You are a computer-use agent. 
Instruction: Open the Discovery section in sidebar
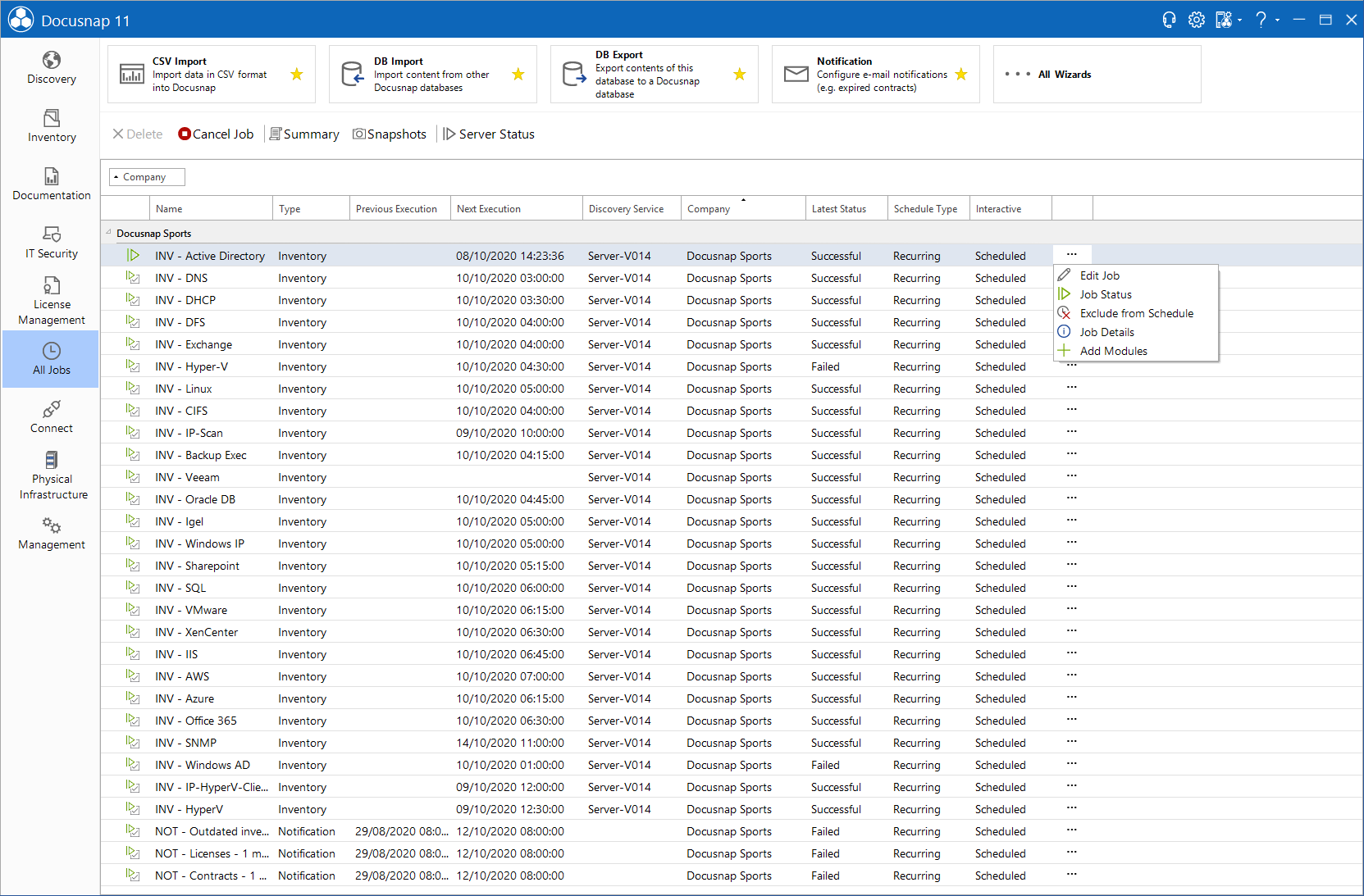(51, 68)
